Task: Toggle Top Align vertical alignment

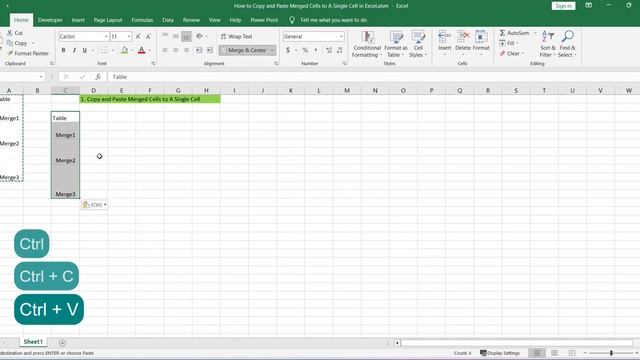Action: click(x=165, y=36)
